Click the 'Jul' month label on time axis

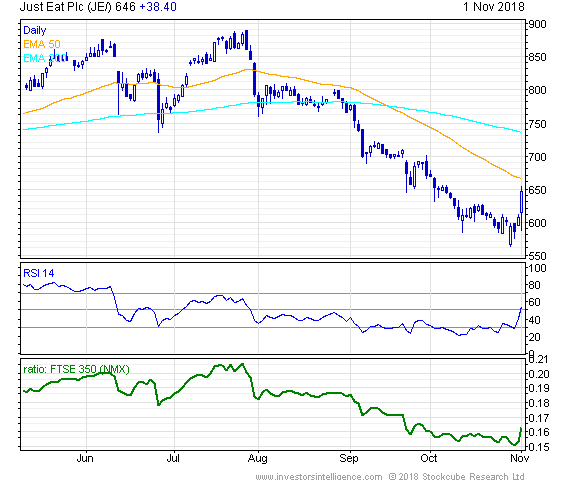173,458
